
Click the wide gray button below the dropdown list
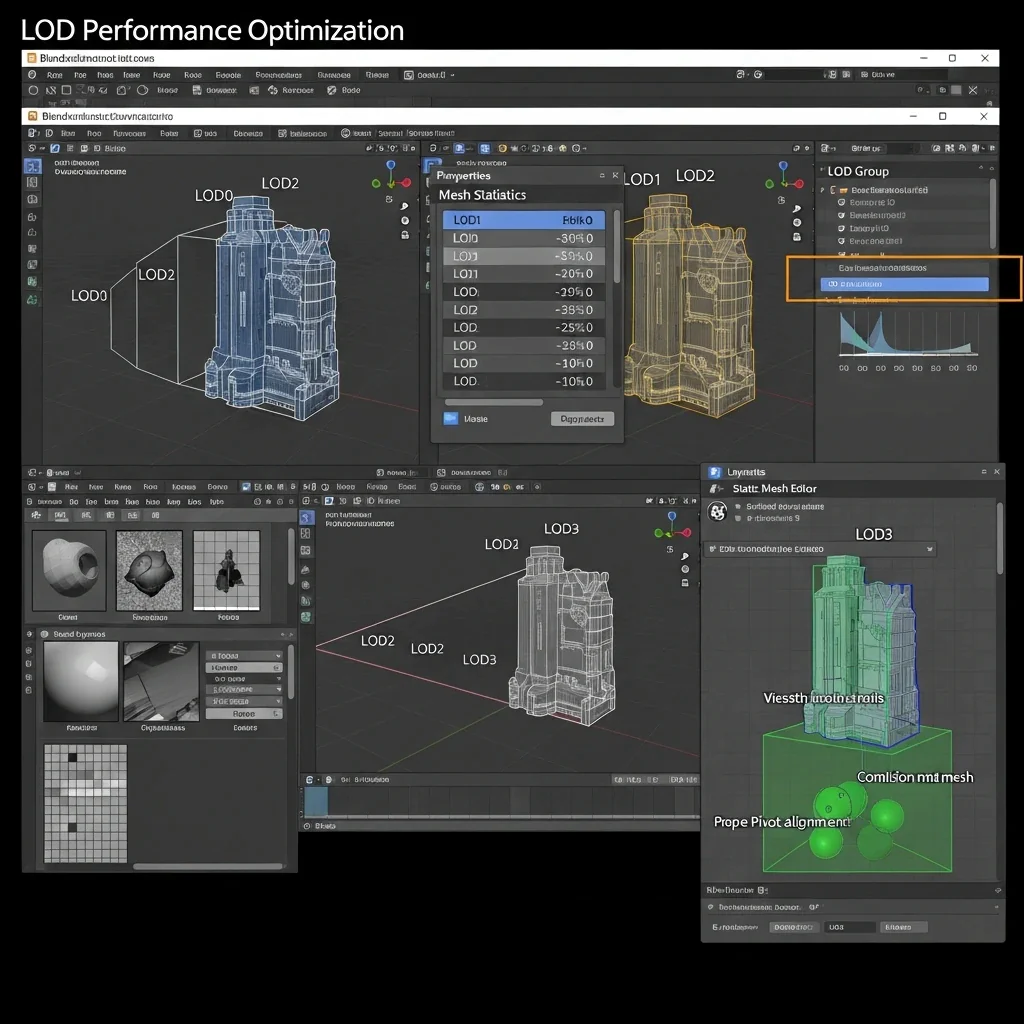point(244,714)
